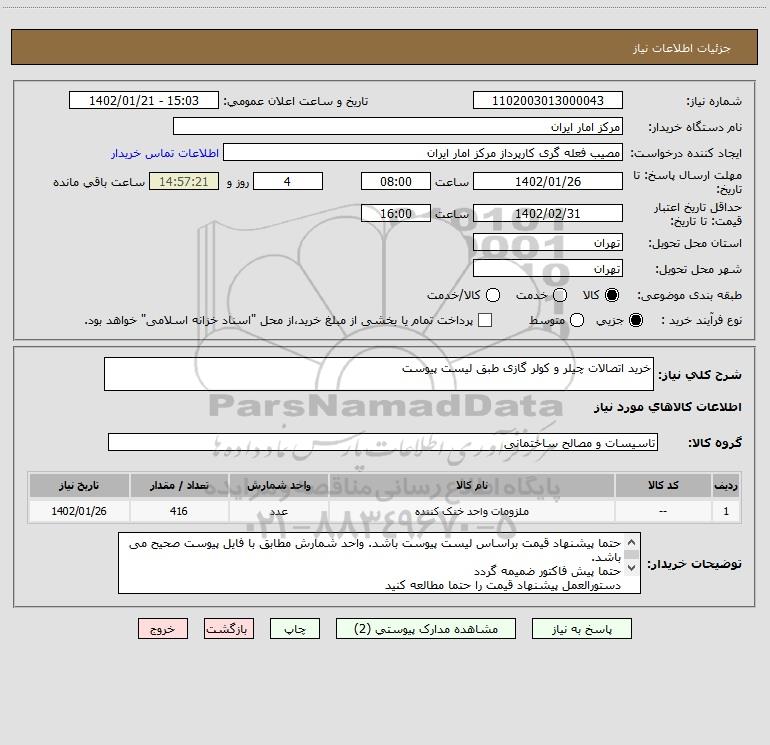Click the response deadline date 1402/01/26 field
The image size is (770, 745).
[x=548, y=181]
